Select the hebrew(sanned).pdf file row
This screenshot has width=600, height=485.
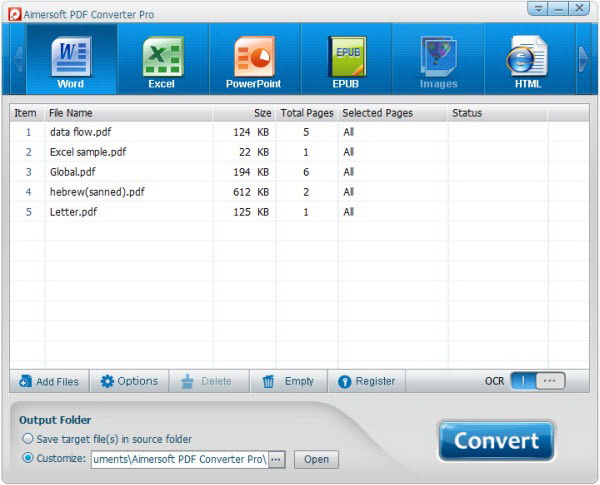coord(299,192)
